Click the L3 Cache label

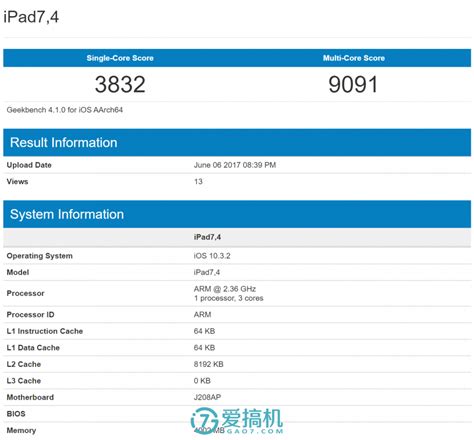point(24,381)
